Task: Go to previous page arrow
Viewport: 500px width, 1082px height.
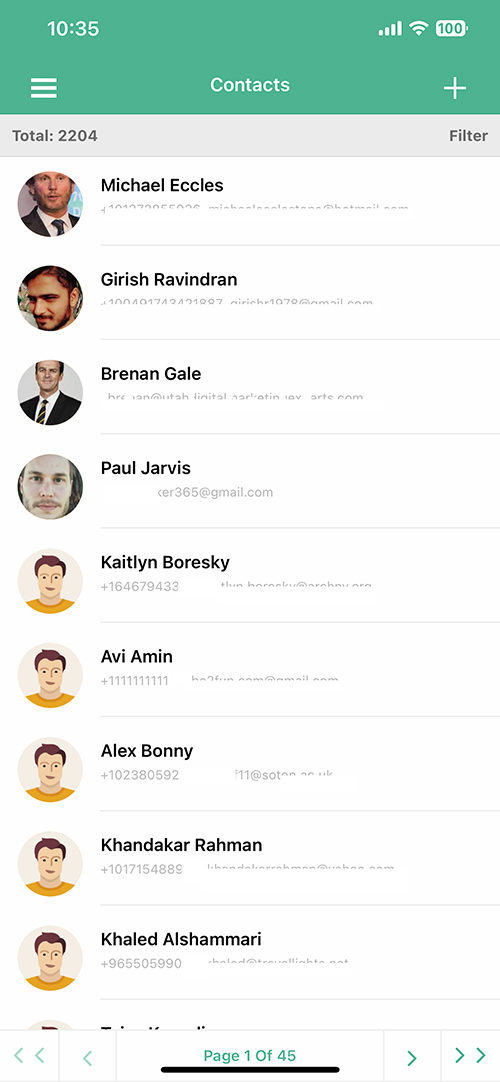Action: click(87, 1056)
